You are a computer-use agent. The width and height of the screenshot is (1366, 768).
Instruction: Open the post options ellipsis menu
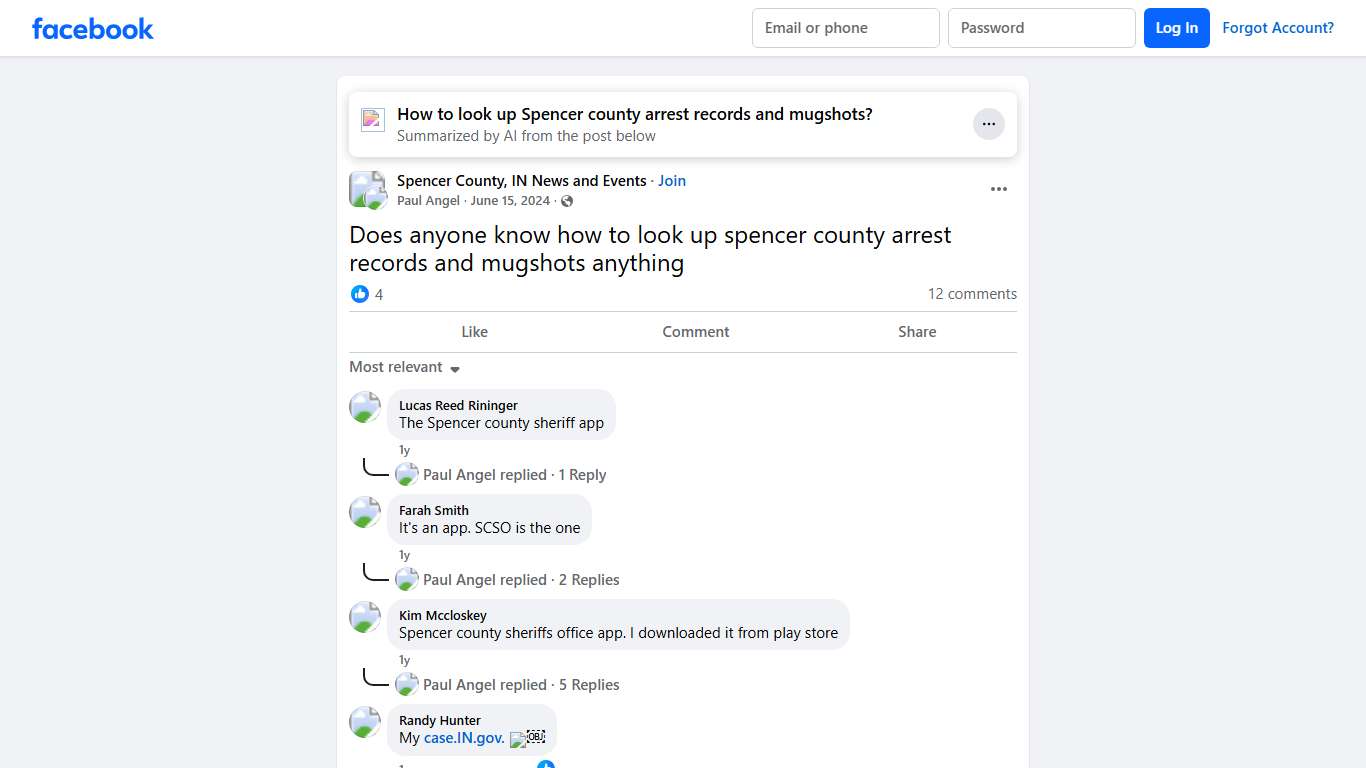pos(998,188)
